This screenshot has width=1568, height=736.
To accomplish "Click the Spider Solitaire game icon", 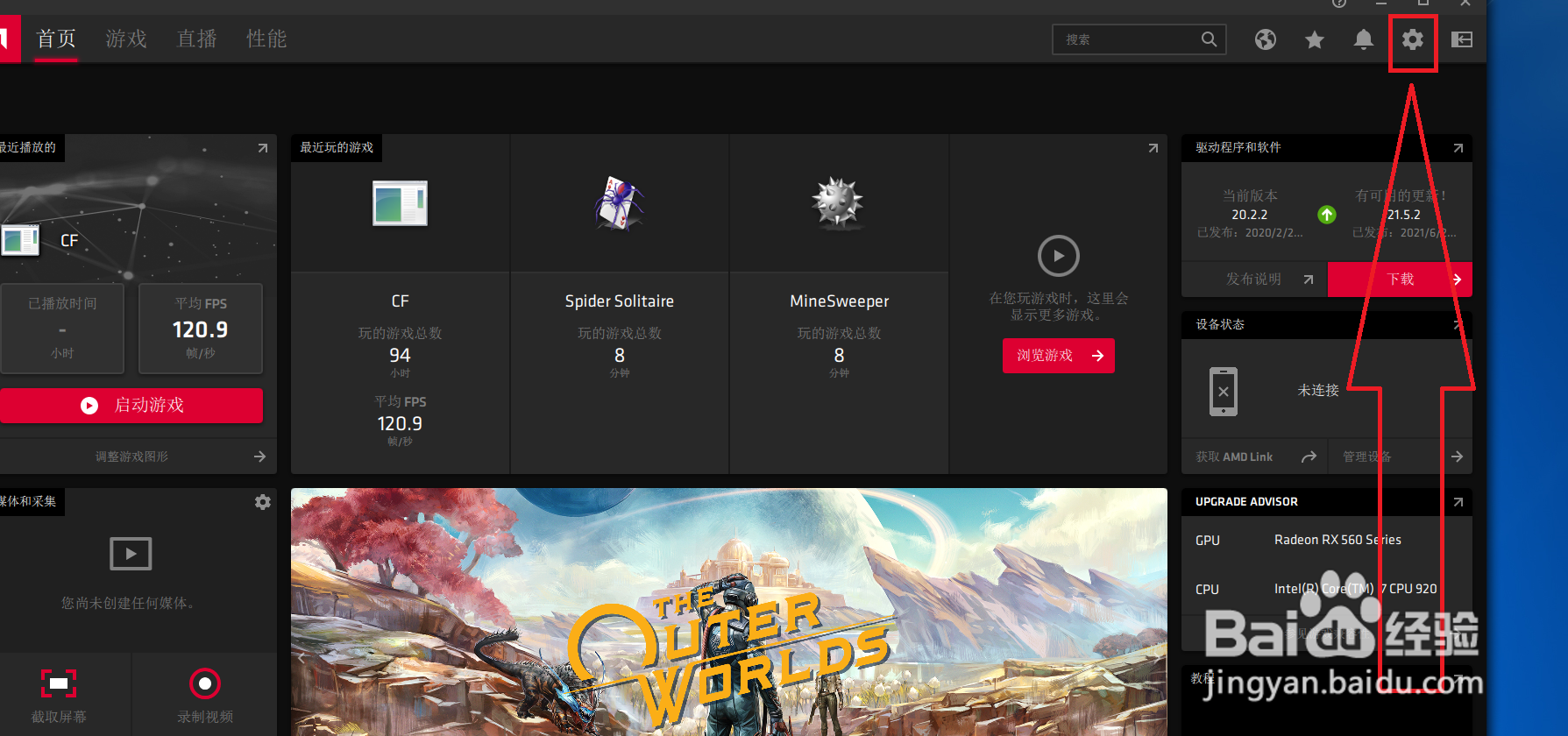I will pyautogui.click(x=619, y=203).
